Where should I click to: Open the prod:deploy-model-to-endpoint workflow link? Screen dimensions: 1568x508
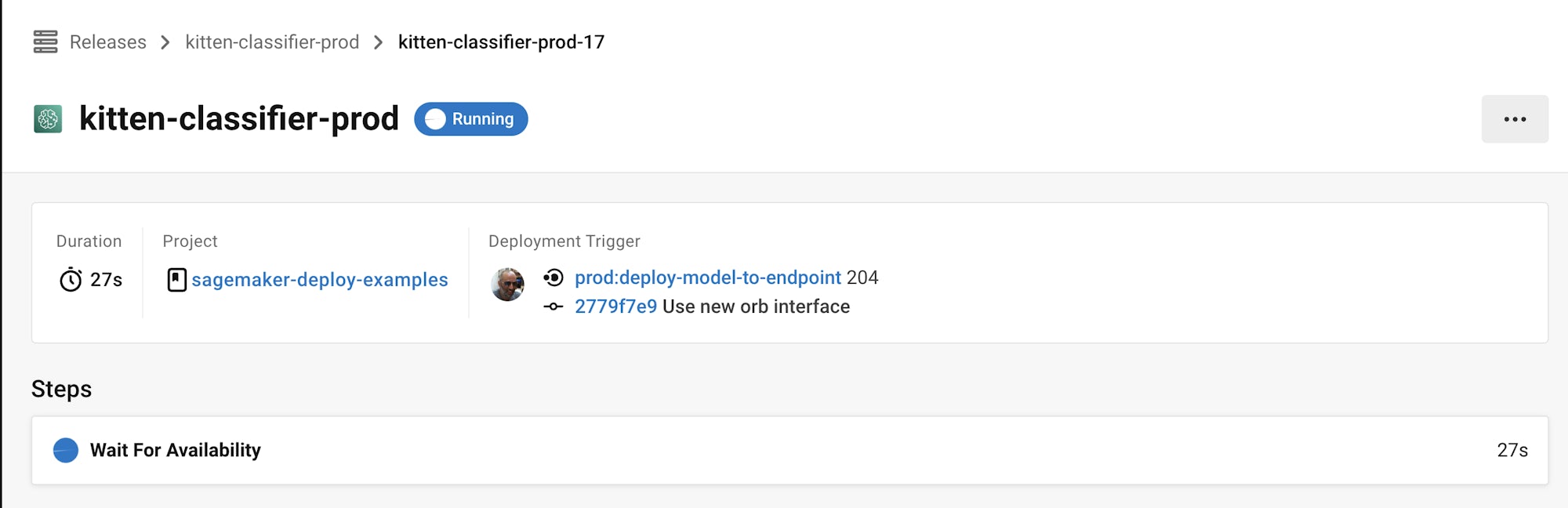point(706,278)
